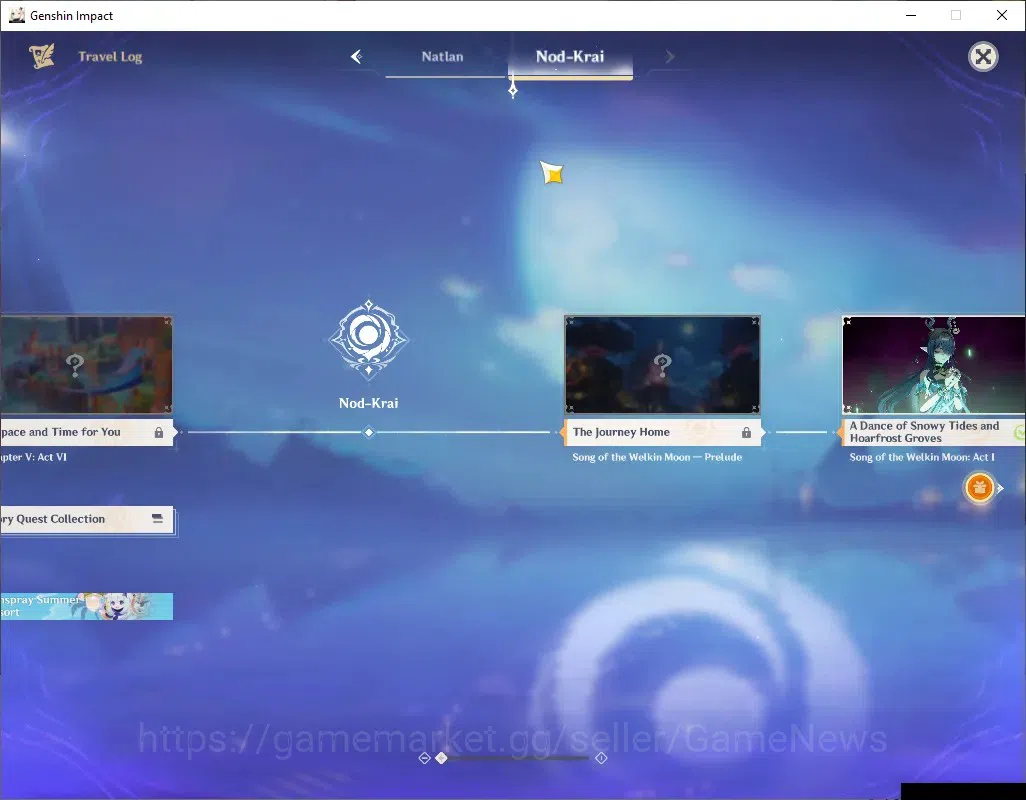
Task: Open the Summer Resort event banner
Action: point(86,606)
